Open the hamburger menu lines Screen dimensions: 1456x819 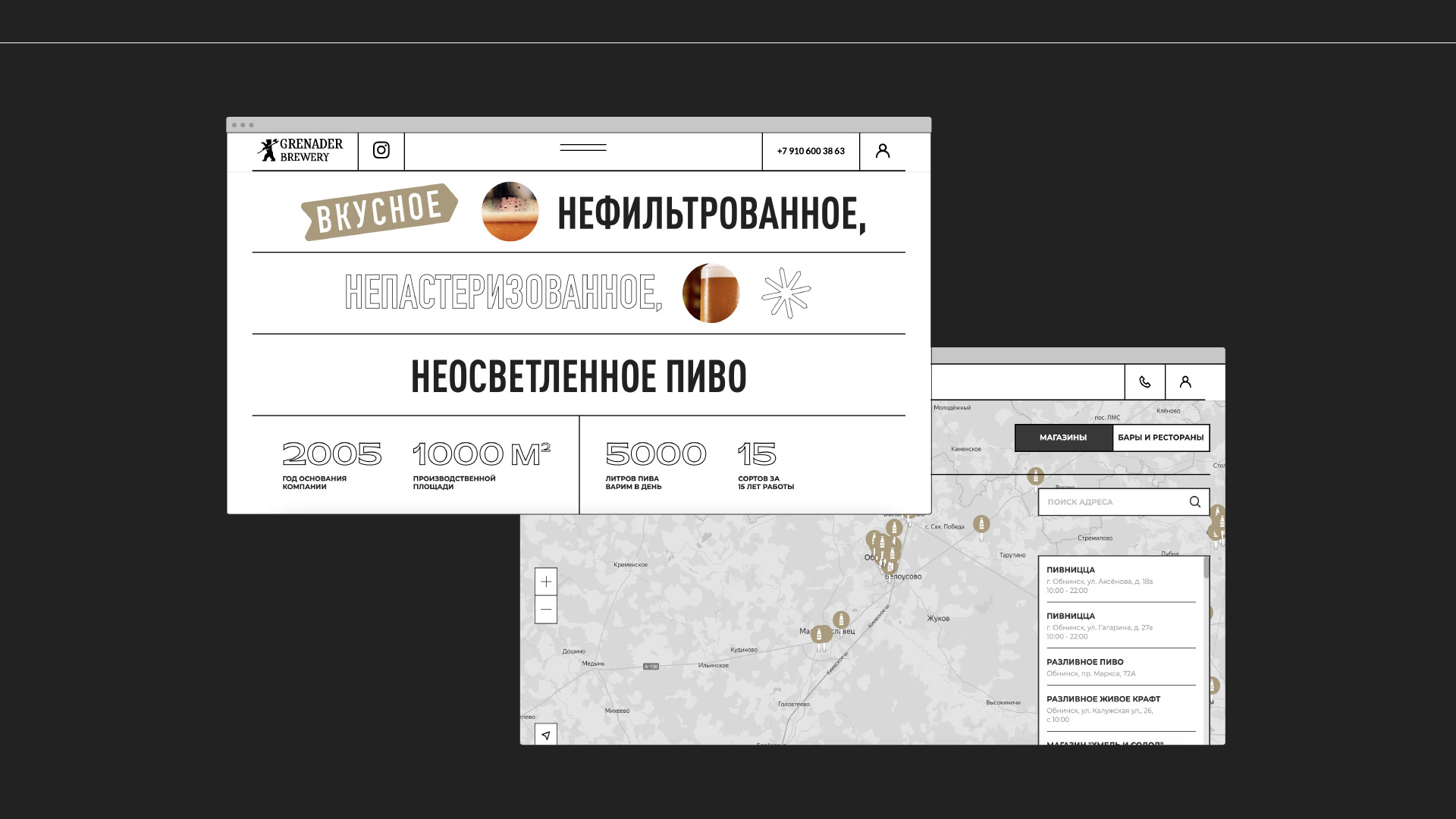(x=582, y=148)
